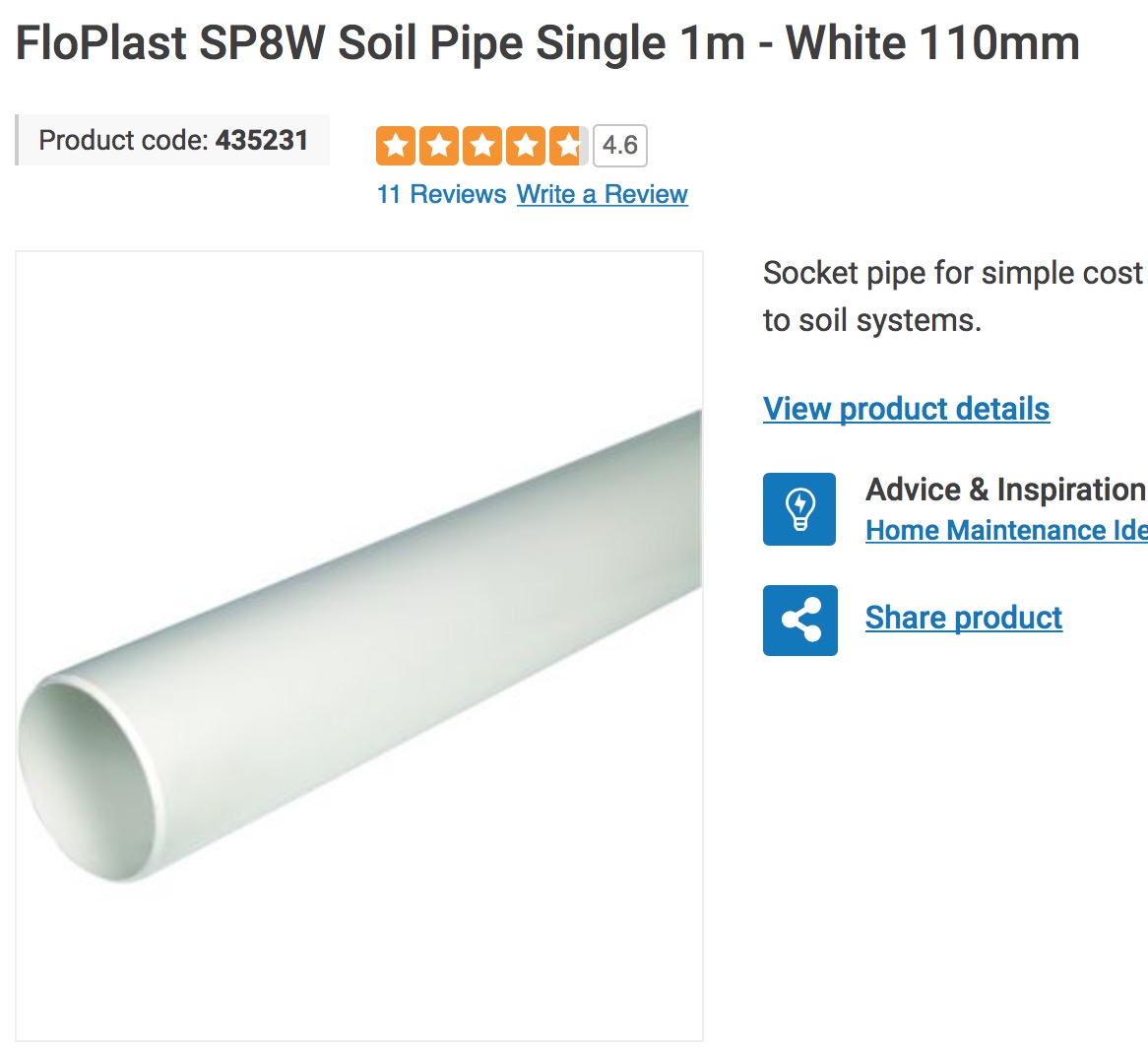Click the lightbulb Advice & Inspiration icon
Screen dimensions: 1148x1050
pyautogui.click(x=799, y=509)
